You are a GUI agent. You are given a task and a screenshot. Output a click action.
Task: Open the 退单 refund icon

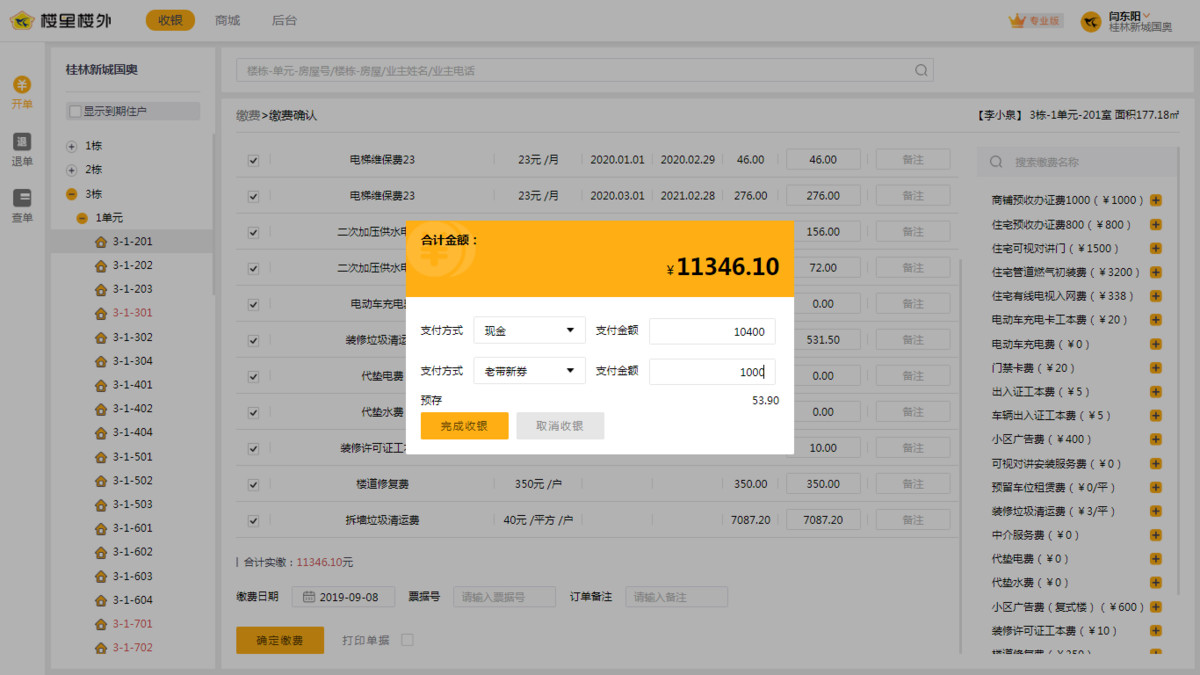[x=21, y=143]
